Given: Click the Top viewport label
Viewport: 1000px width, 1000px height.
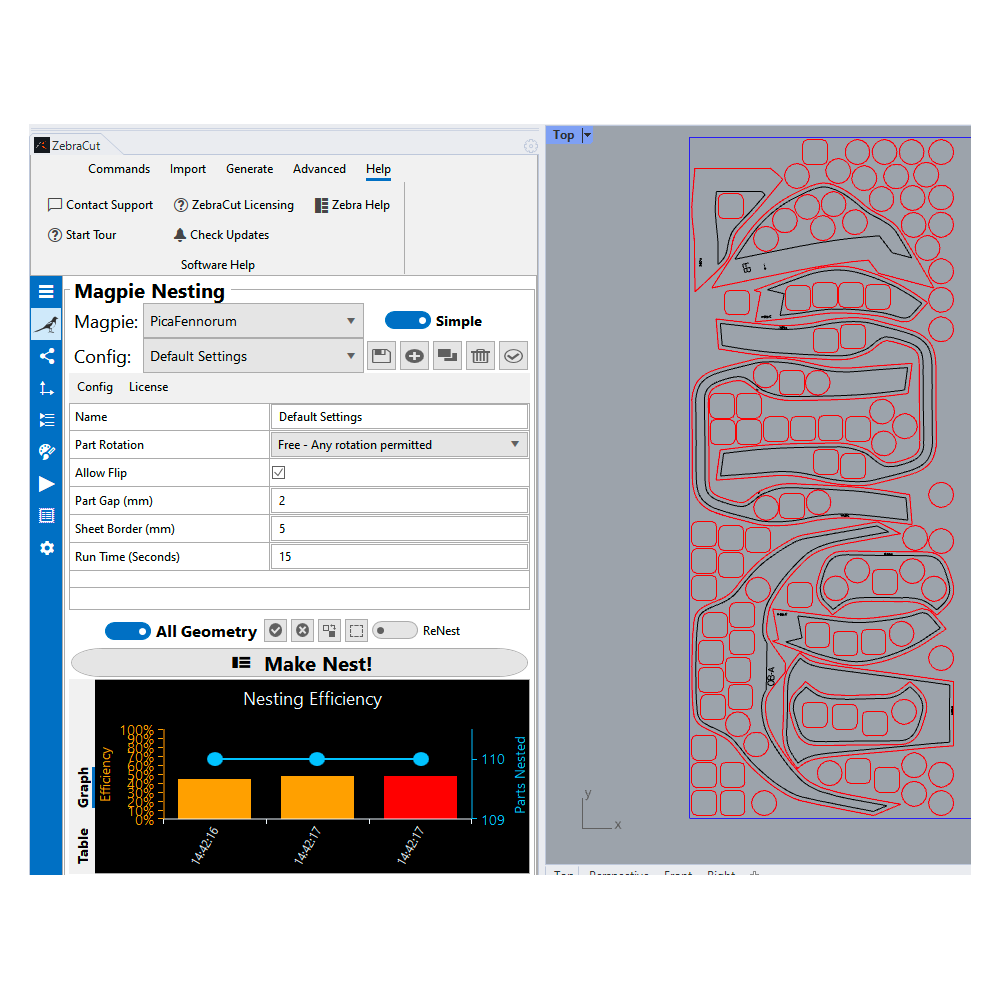Looking at the screenshot, I should 564,135.
